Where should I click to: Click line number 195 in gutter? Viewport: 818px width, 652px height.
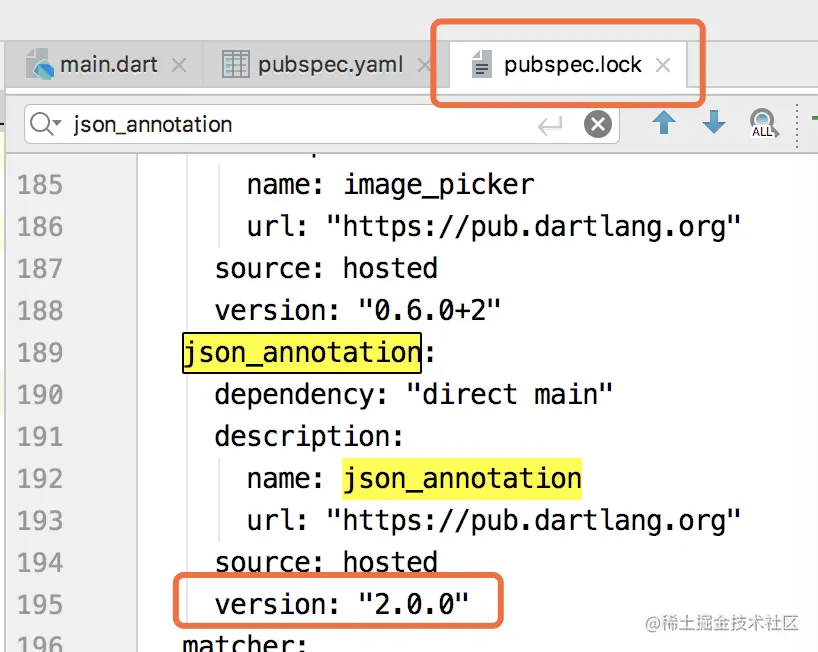click(x=40, y=605)
